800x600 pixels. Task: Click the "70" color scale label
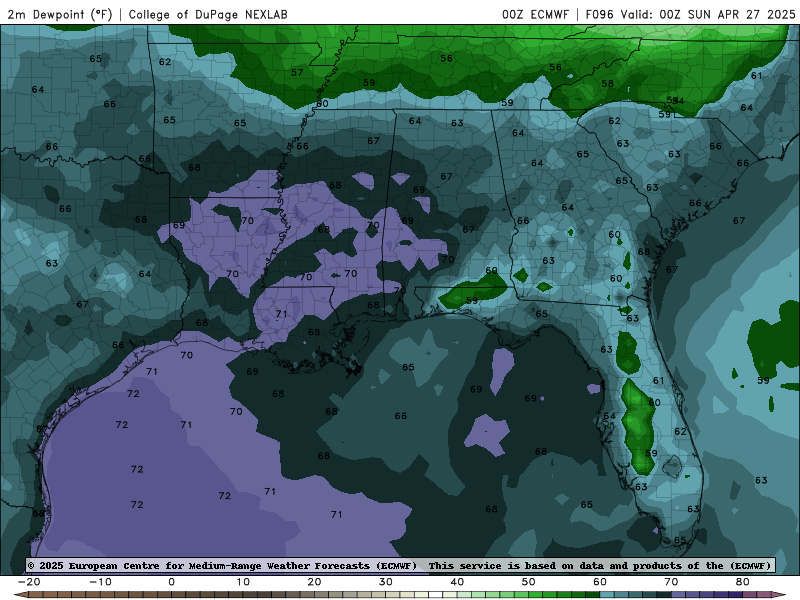(671, 582)
